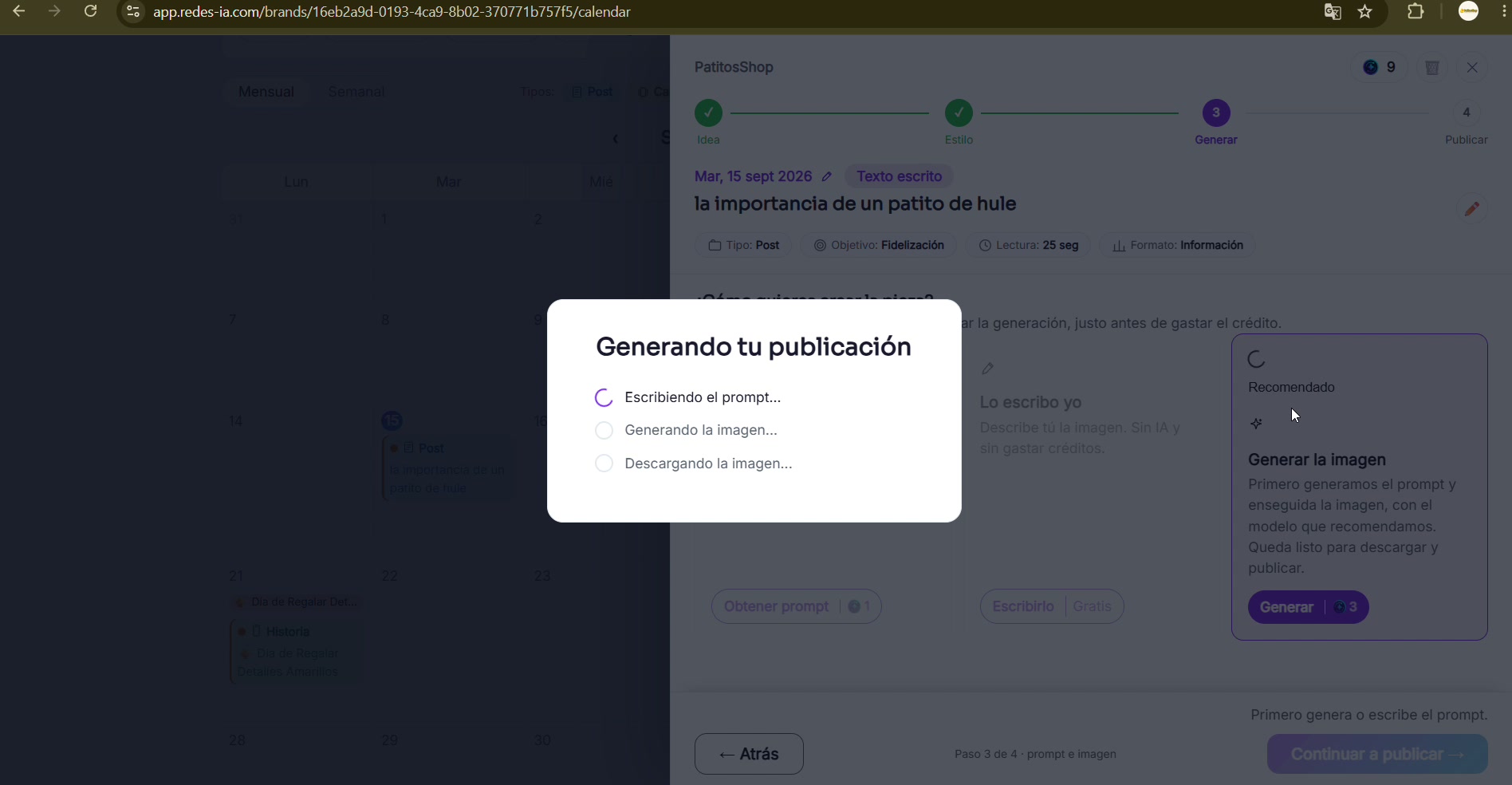Click the red pencil icon to edit the title

1472,209
